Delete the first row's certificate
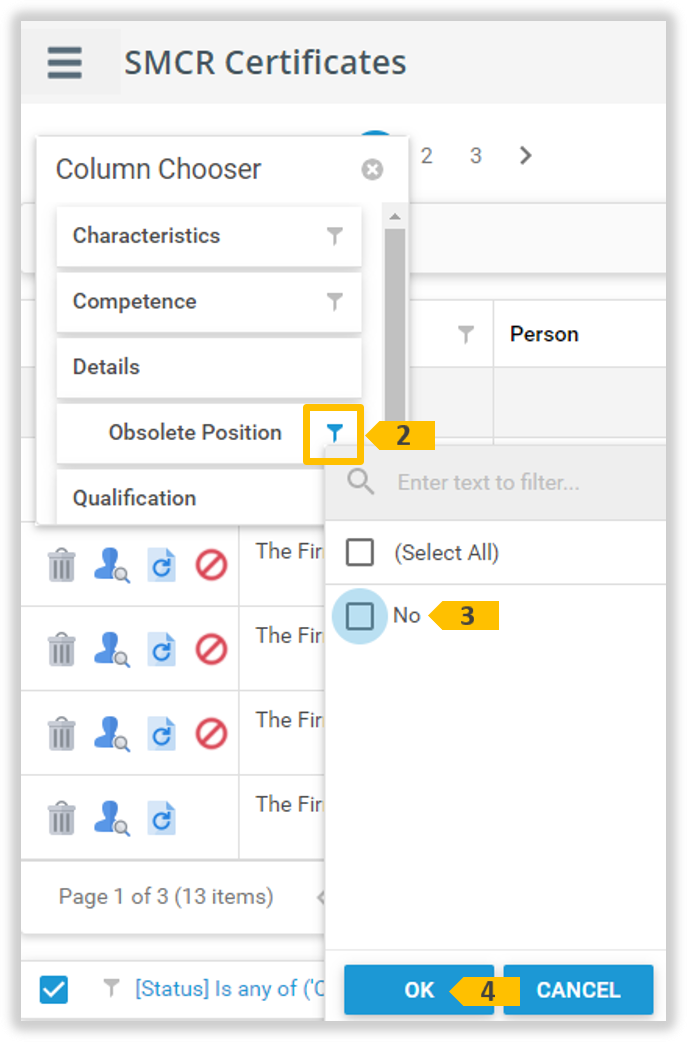Screen dimensions: 687x1042 pos(62,566)
